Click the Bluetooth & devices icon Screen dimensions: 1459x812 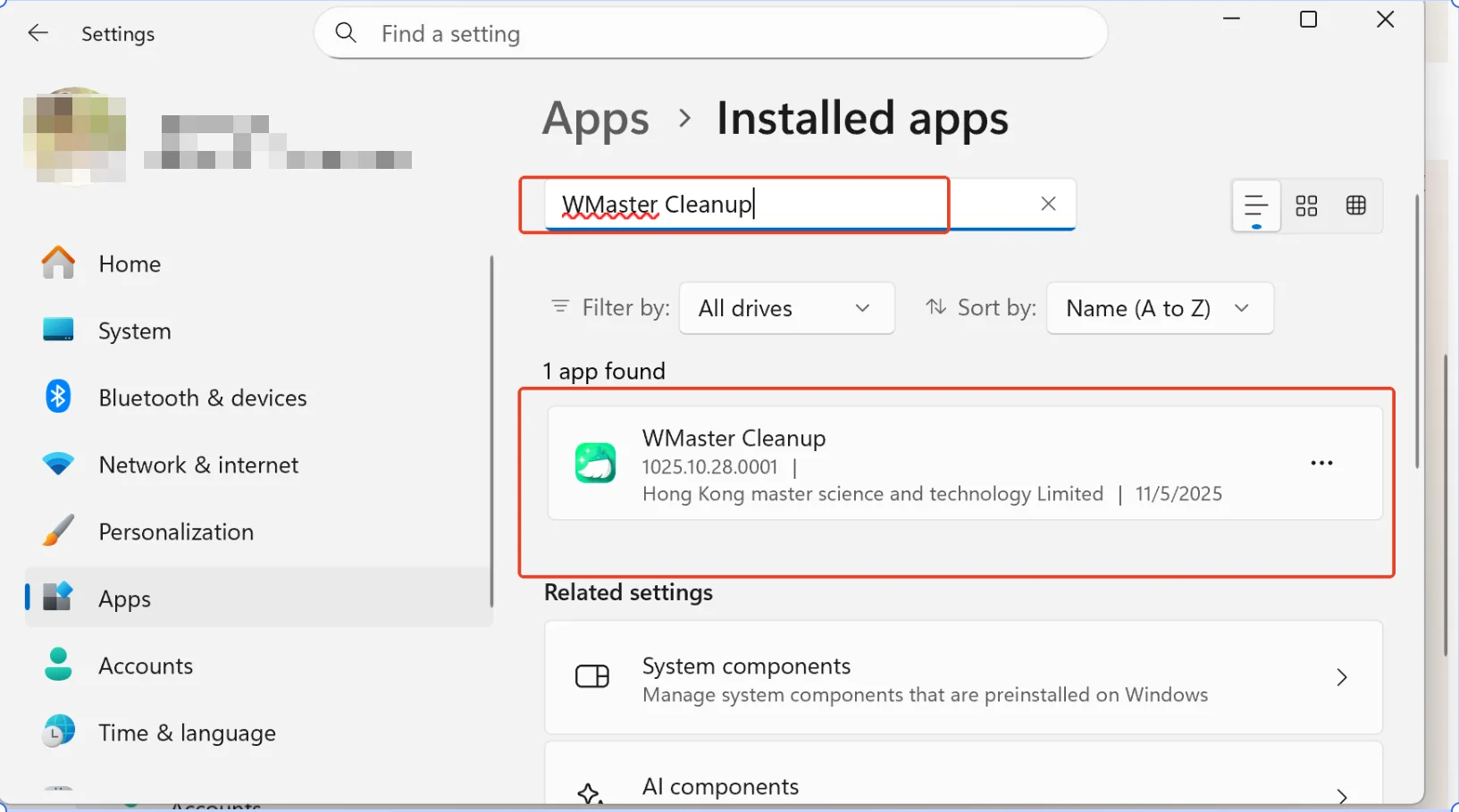tap(57, 396)
